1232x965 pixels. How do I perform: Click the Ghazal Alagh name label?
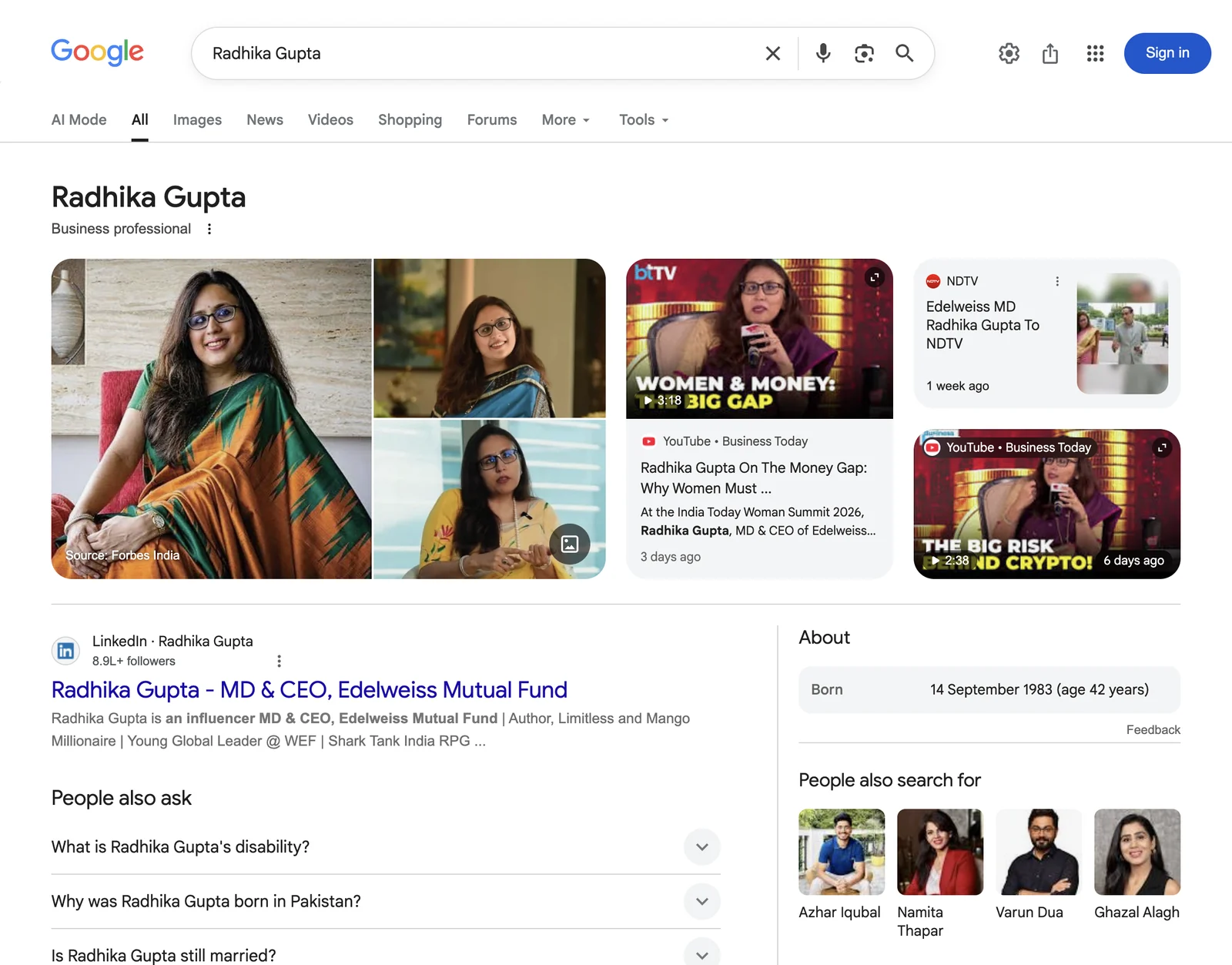pos(1137,912)
